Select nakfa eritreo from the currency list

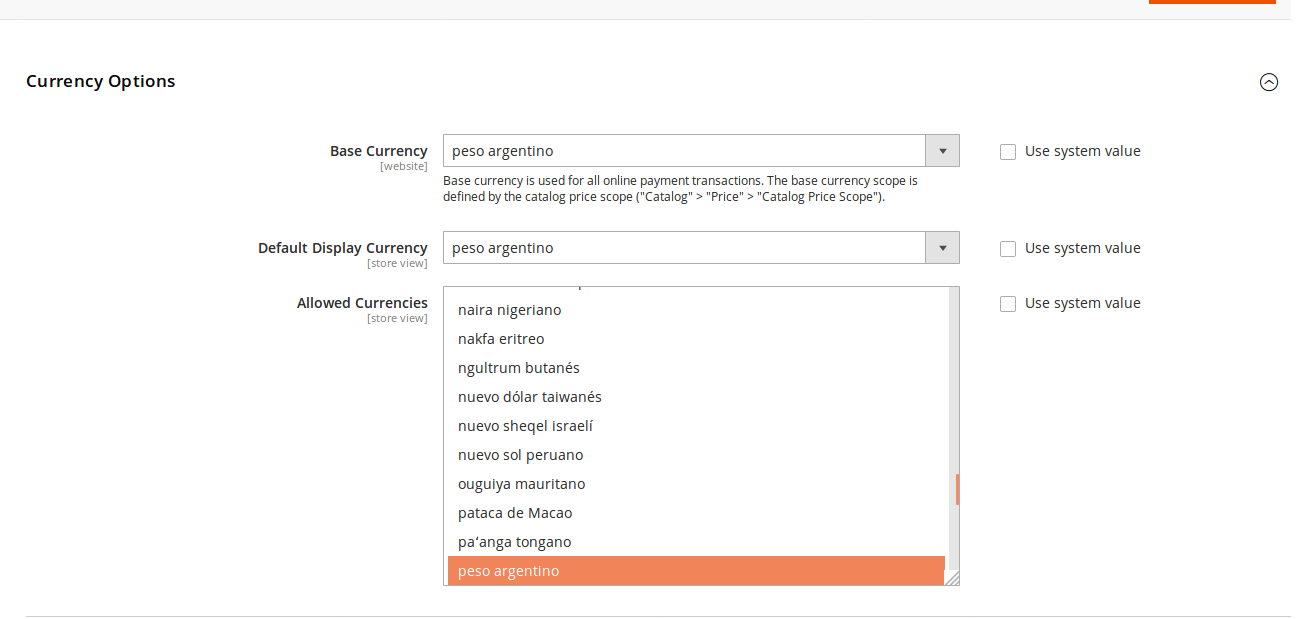tap(500, 338)
